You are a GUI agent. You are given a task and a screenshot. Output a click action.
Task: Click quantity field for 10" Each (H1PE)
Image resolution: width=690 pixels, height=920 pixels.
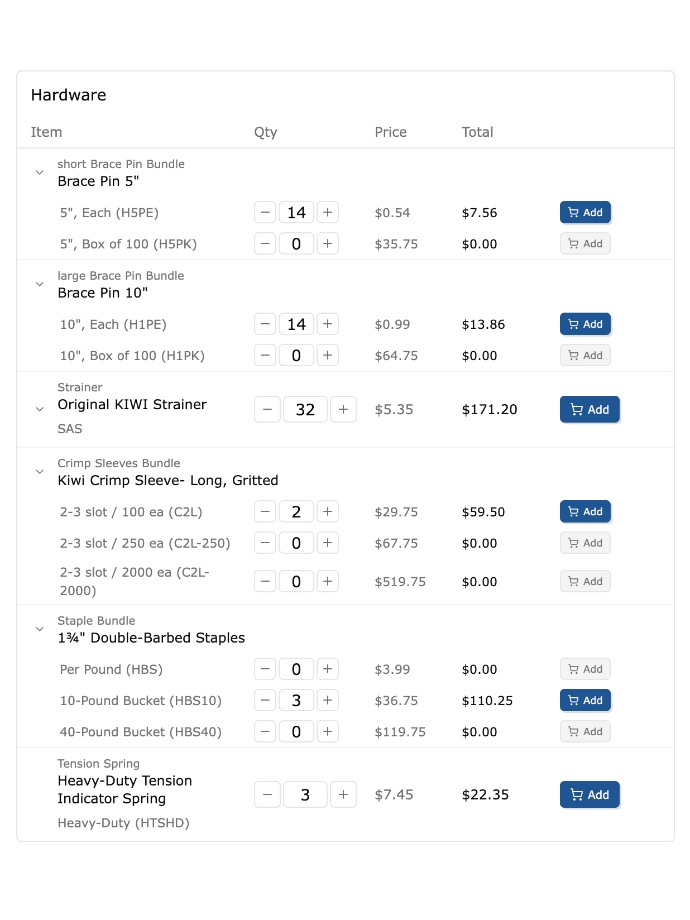(296, 324)
